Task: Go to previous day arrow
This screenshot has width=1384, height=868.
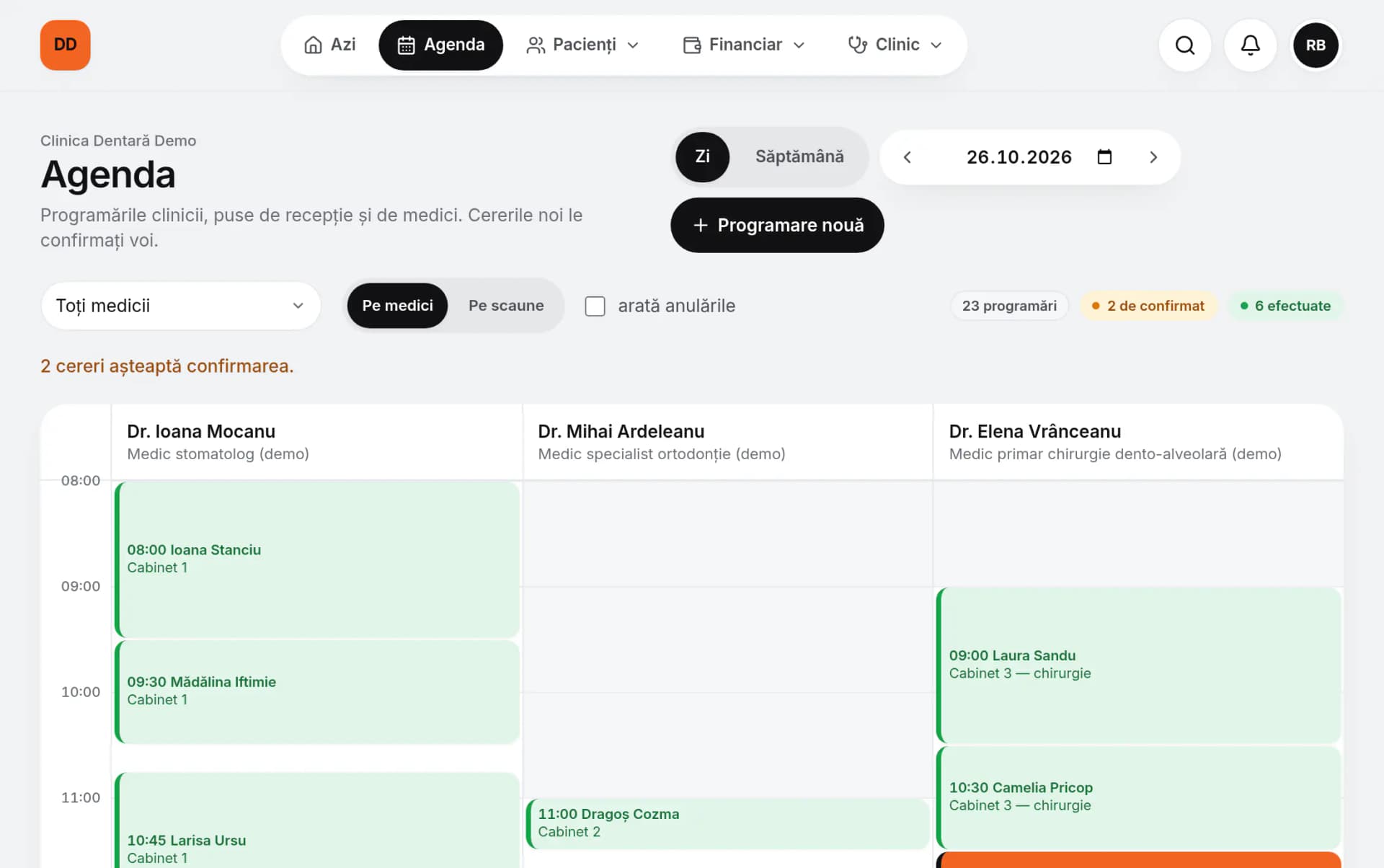Action: pos(908,157)
